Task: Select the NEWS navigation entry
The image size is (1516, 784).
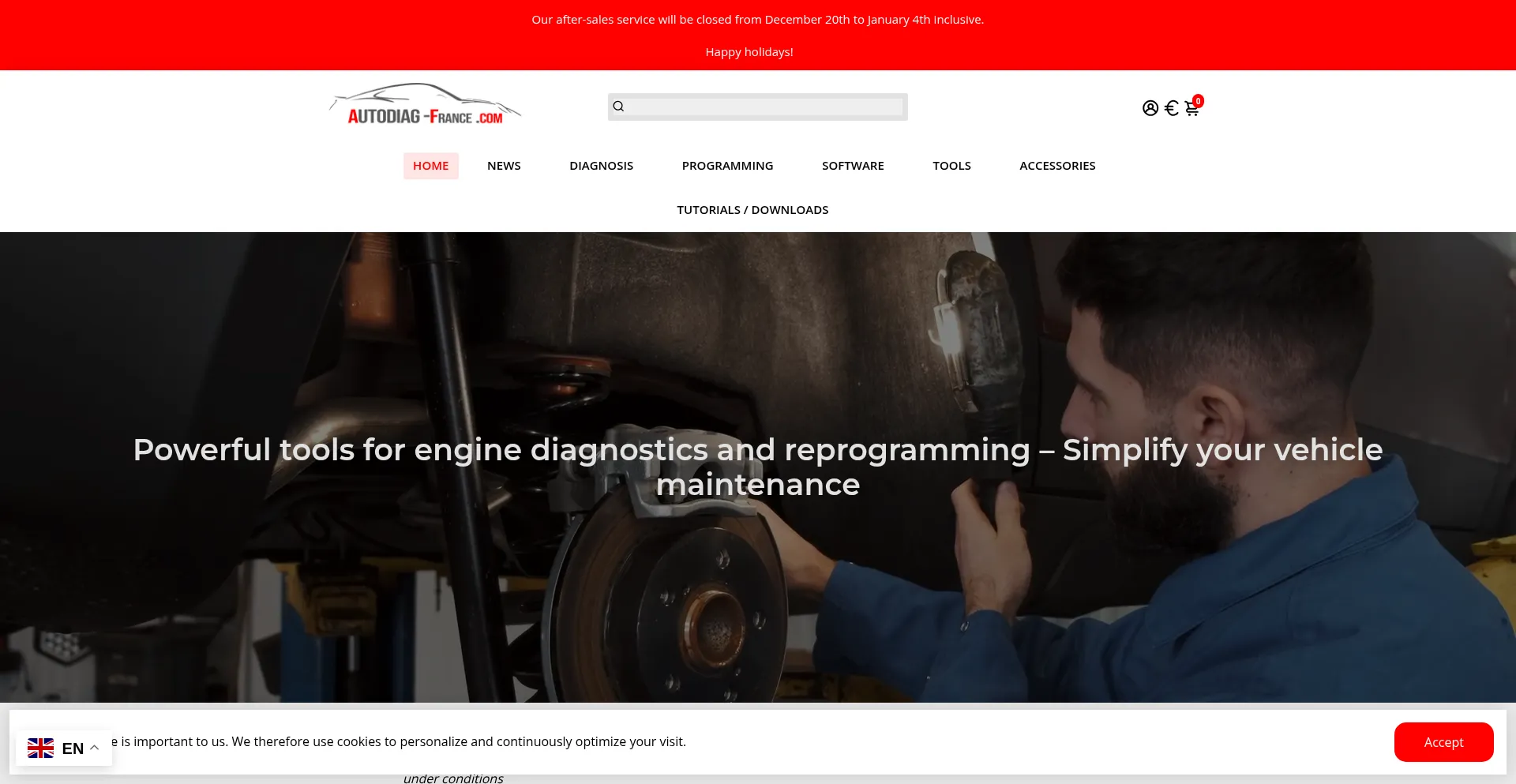Action: (504, 165)
